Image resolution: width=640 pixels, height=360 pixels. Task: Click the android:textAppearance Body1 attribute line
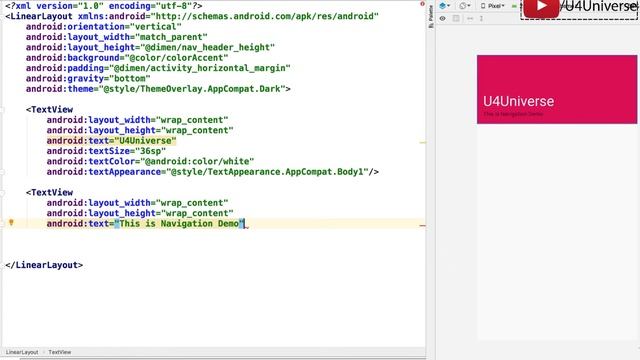pyautogui.click(x=212, y=172)
